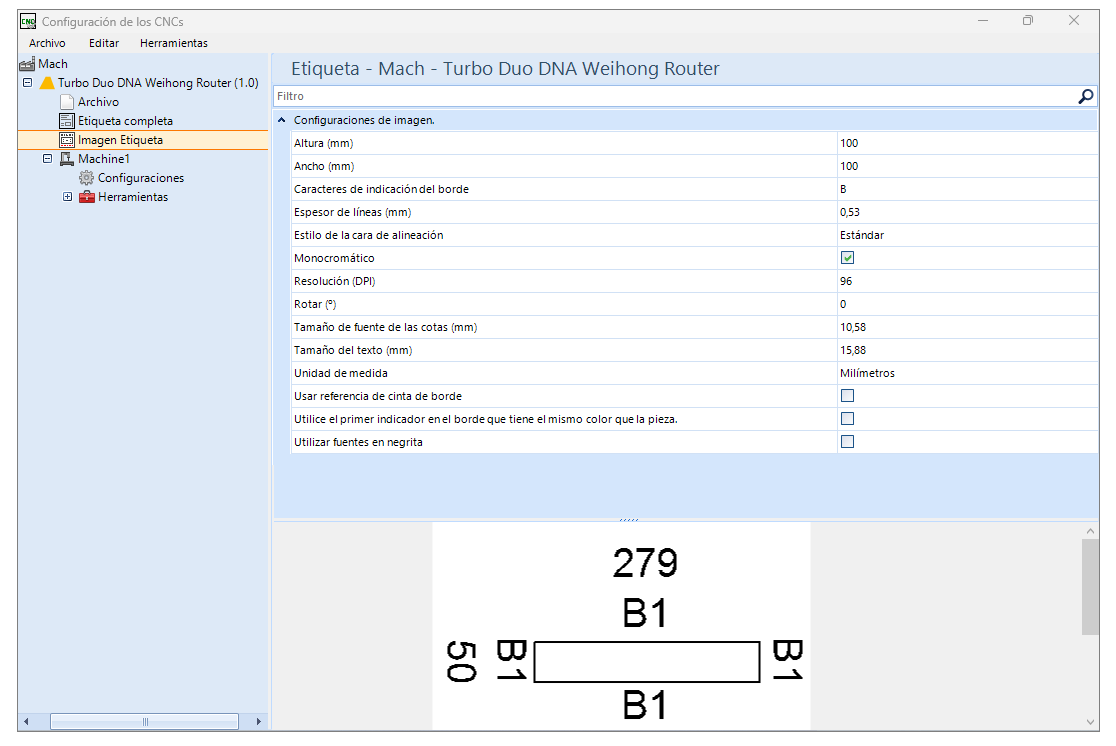Image resolution: width=1116 pixels, height=746 pixels.
Task: Click the preview vertical scrollbar thumb
Action: [1090, 587]
